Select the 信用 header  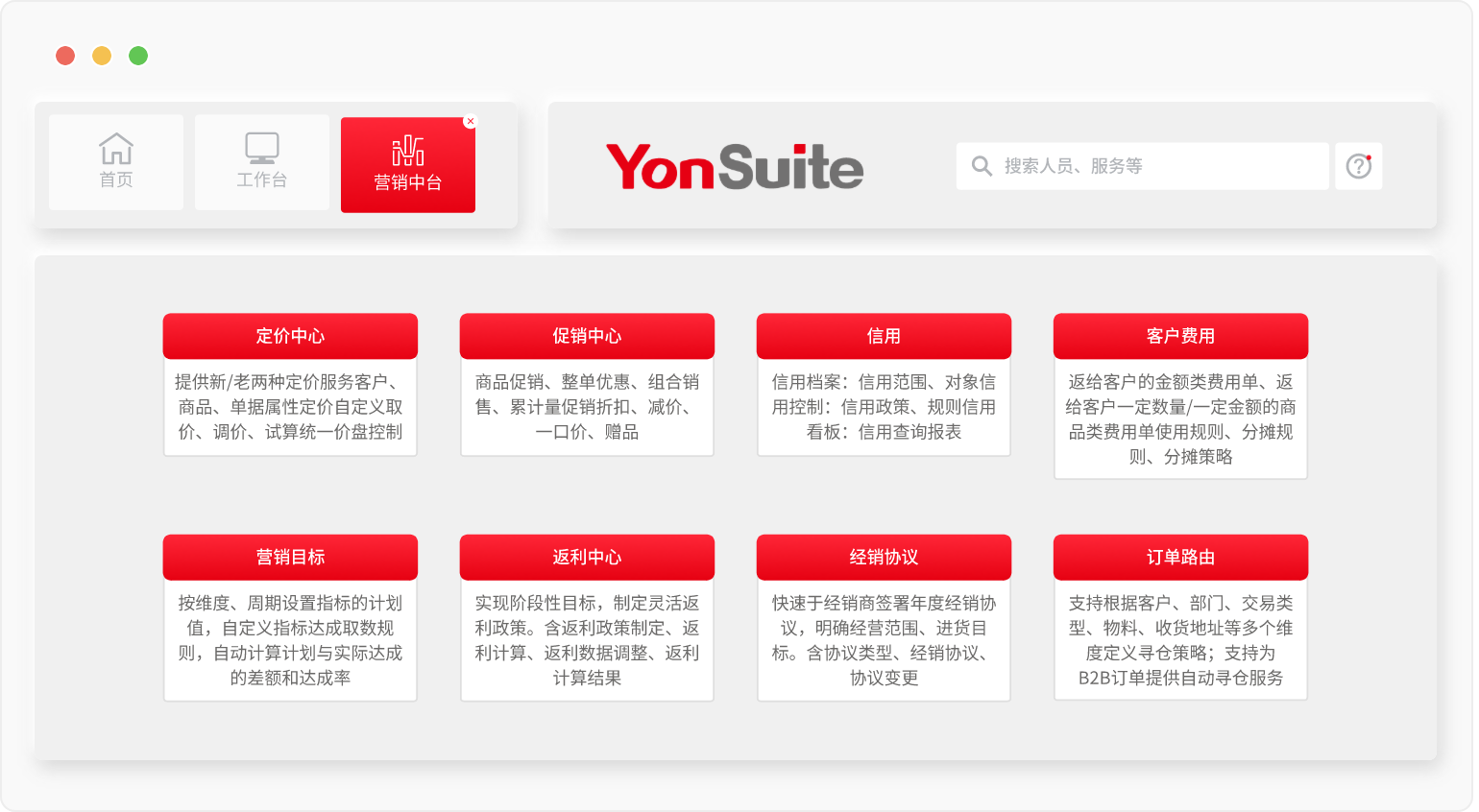(884, 336)
